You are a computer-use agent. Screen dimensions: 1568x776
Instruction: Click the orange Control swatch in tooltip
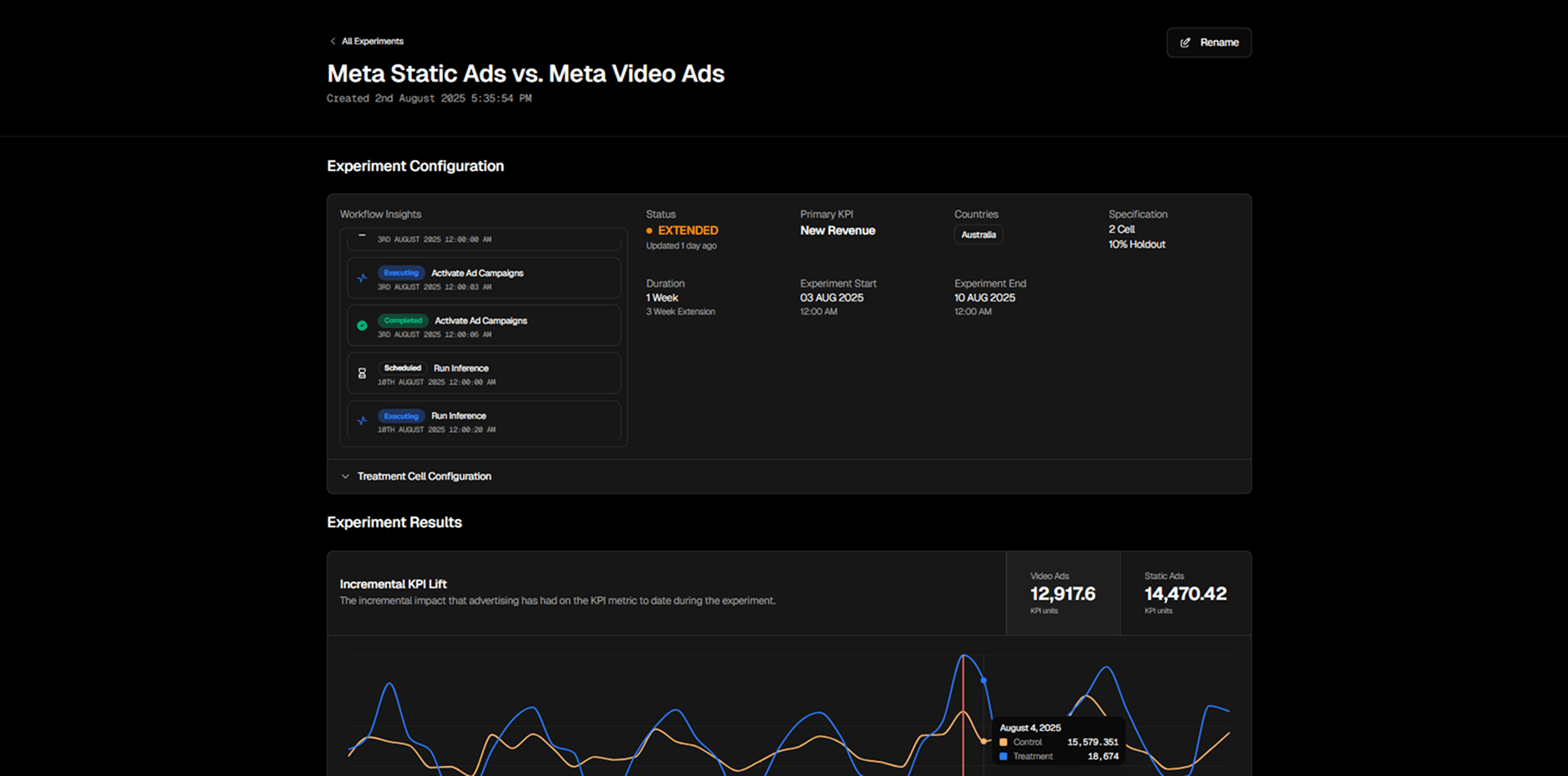[1003, 743]
